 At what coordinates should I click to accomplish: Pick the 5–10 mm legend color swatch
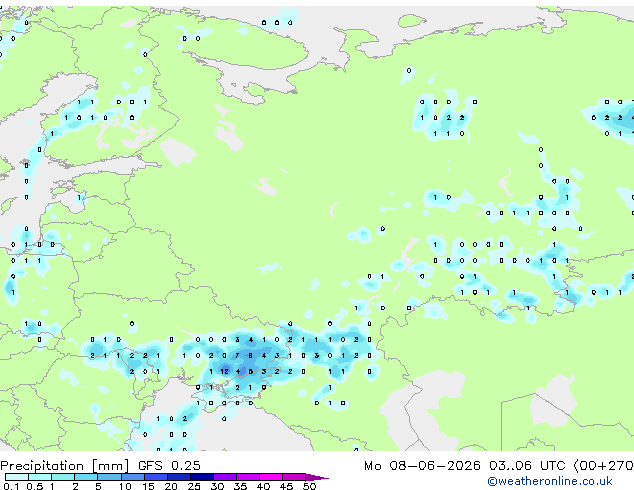coord(109,477)
